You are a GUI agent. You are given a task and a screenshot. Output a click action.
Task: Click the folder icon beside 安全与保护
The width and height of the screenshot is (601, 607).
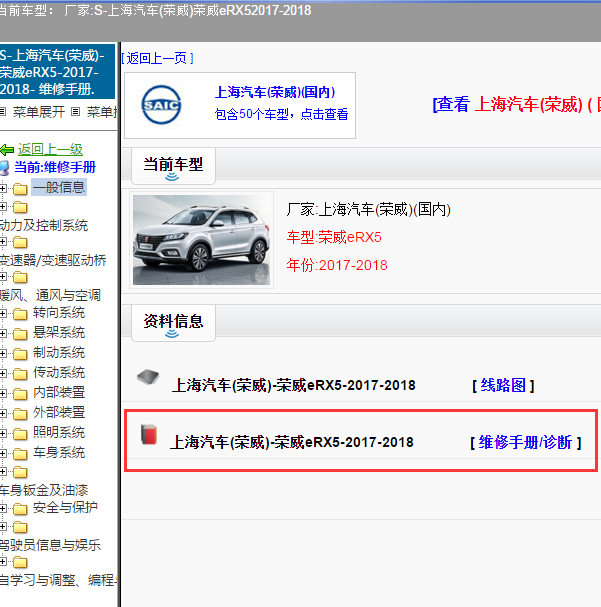(20, 509)
